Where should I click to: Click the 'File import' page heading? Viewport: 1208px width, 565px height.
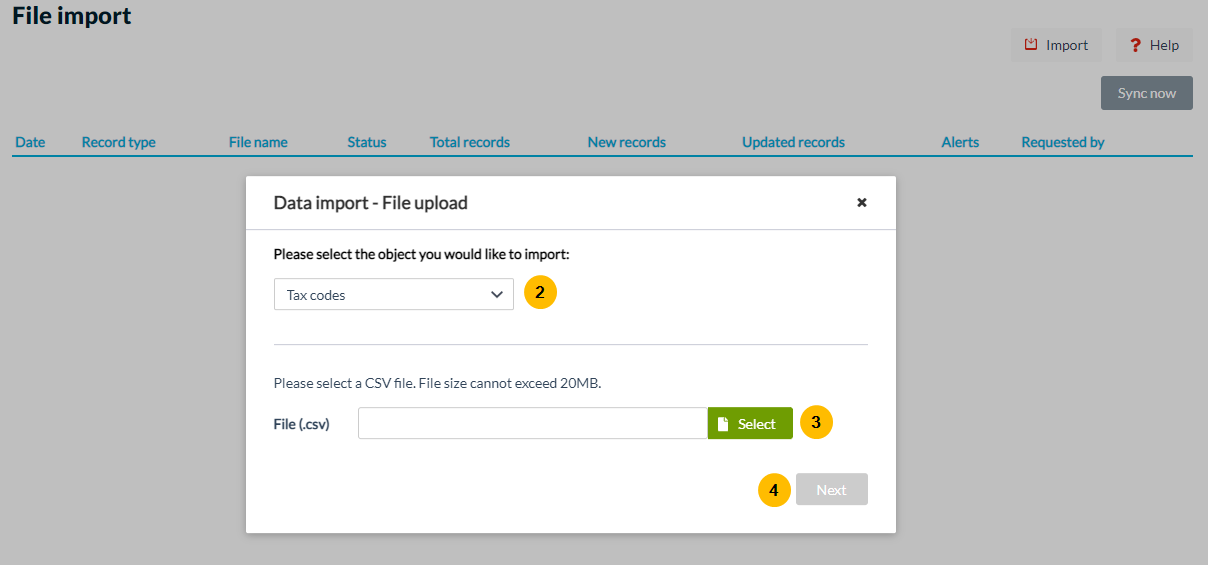point(72,15)
